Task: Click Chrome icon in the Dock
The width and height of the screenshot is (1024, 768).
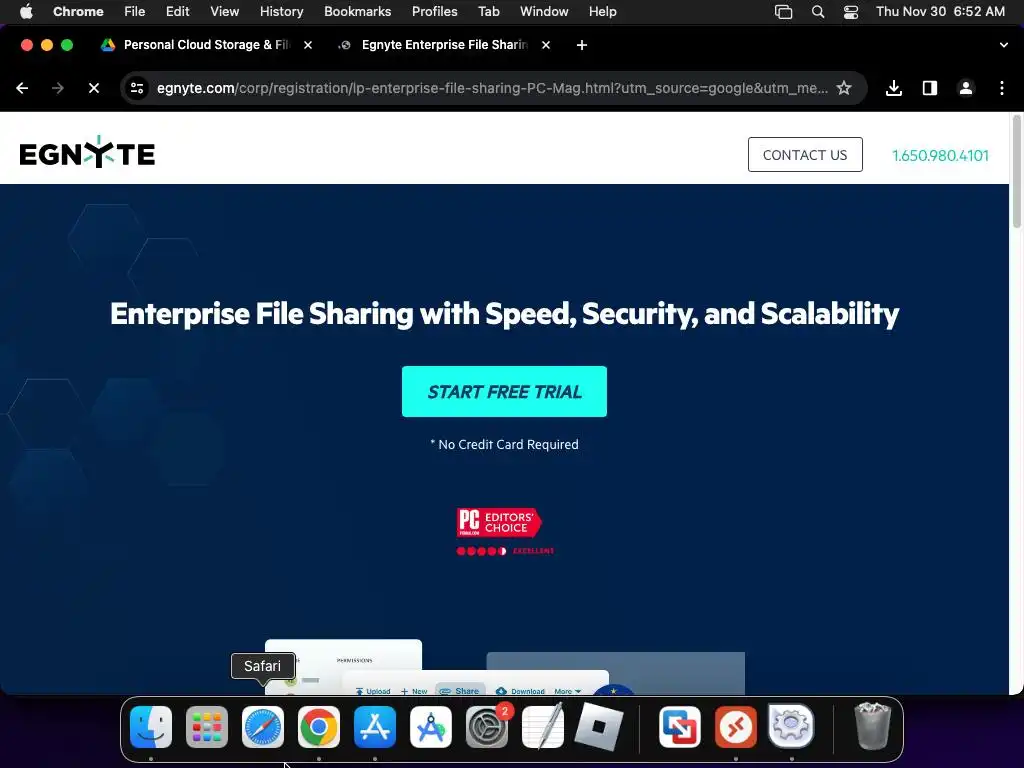Action: [319, 727]
